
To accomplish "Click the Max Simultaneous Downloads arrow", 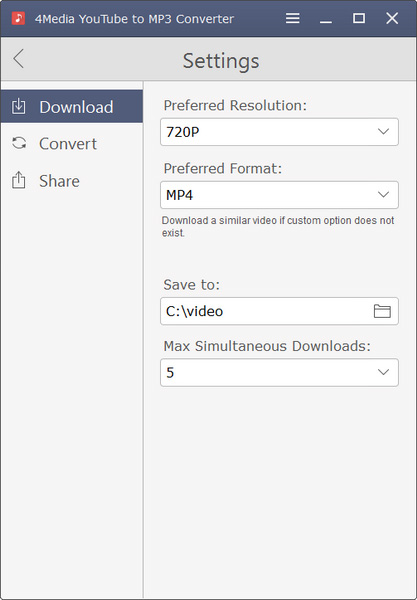I will (383, 372).
